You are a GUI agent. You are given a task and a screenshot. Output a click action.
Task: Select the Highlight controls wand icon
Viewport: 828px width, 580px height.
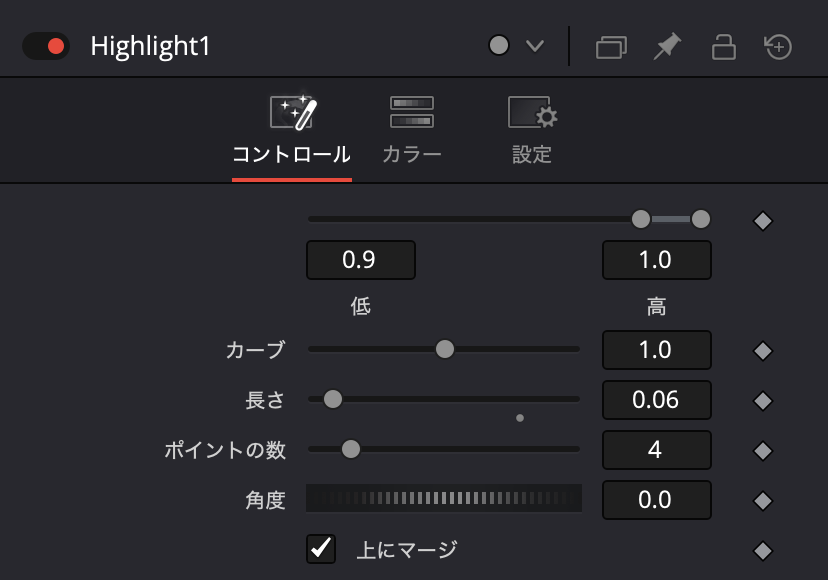291,110
